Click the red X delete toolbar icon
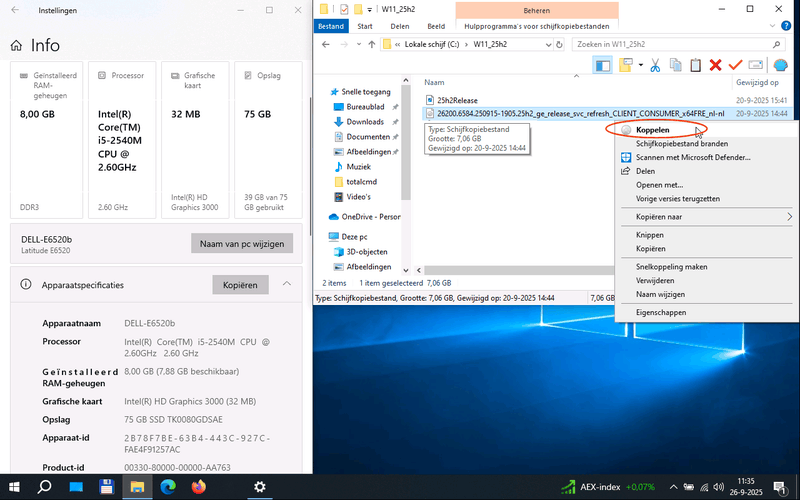 tap(715, 65)
